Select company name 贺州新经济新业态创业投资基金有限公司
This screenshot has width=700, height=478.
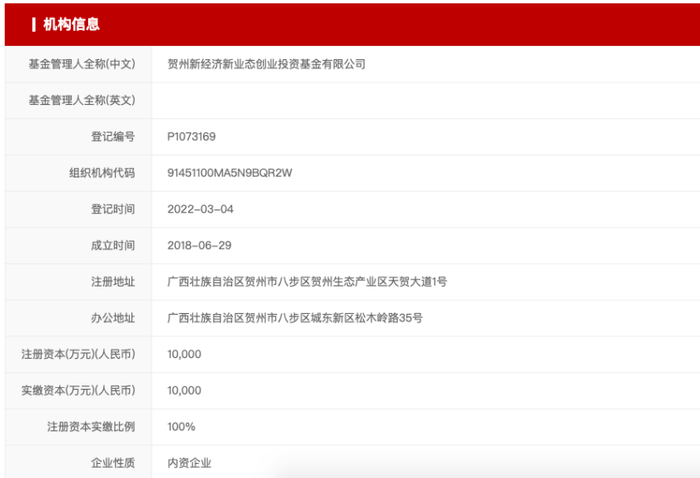tap(267, 64)
